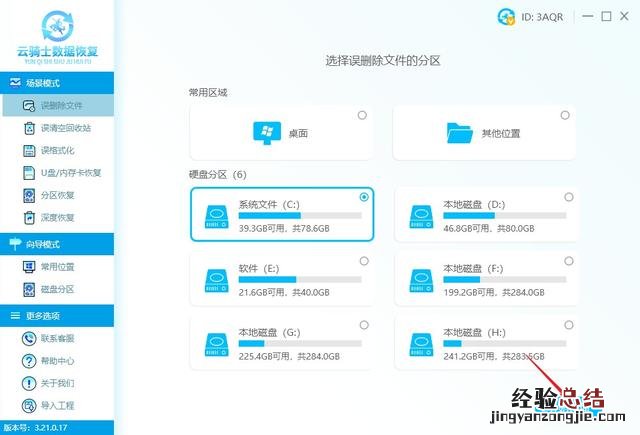Click the question mark icon beside 帮助中心
640x435 pixels.
click(29, 361)
